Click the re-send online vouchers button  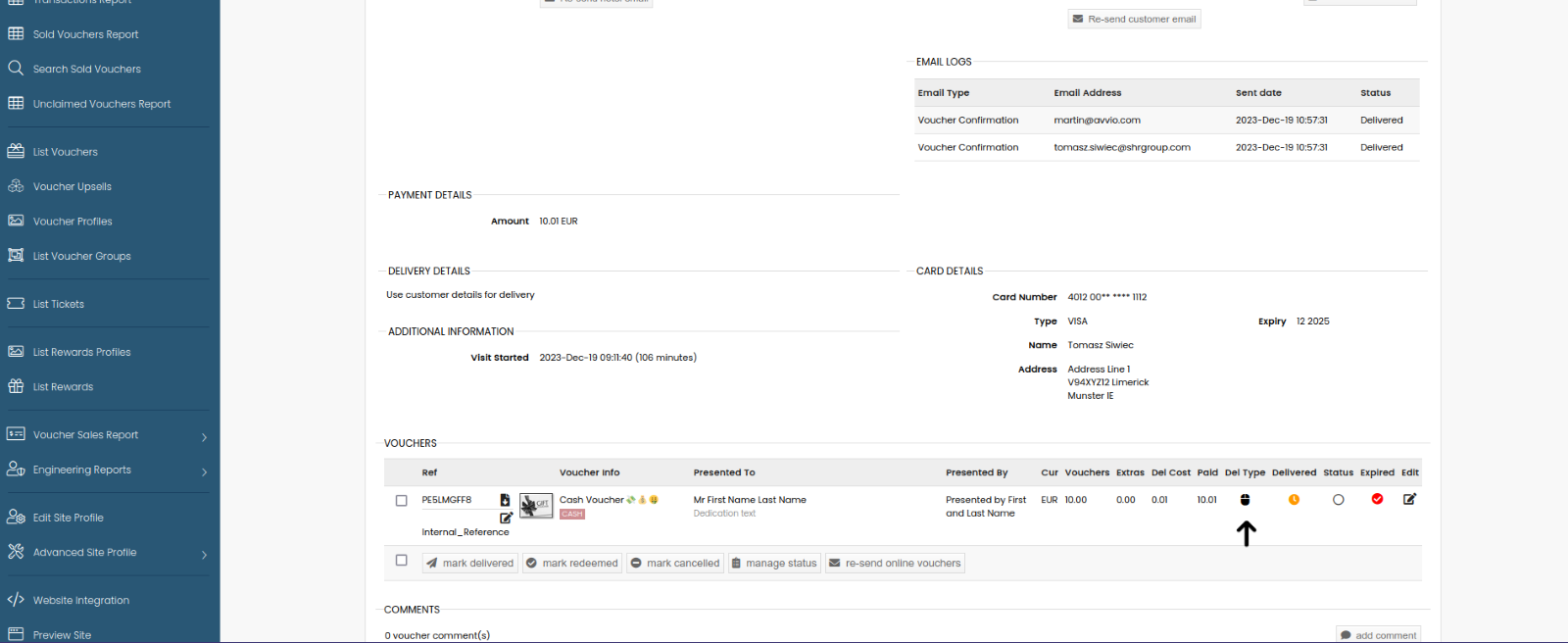point(895,563)
